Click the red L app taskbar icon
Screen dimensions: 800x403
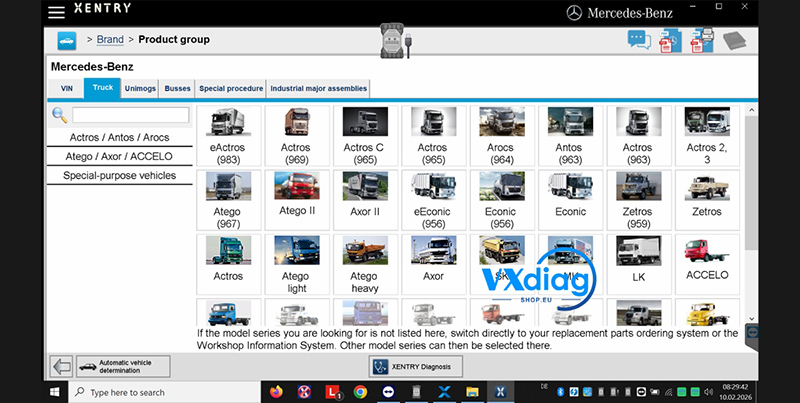[x=333, y=392]
